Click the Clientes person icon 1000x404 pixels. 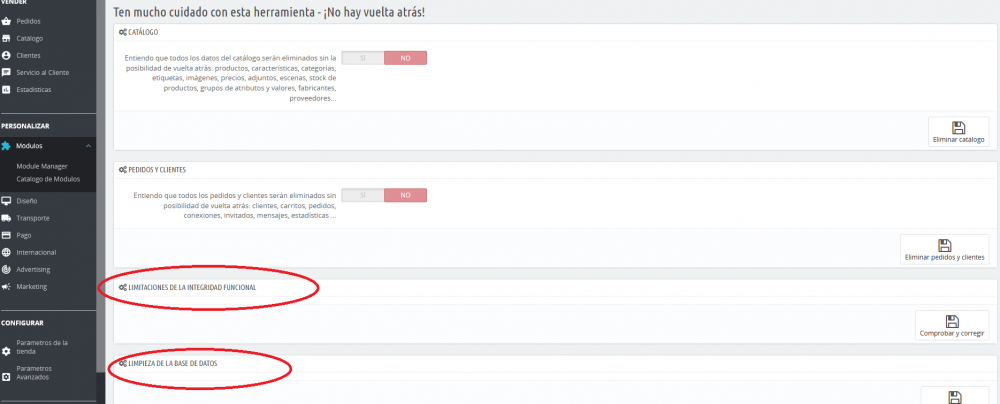click(6, 56)
